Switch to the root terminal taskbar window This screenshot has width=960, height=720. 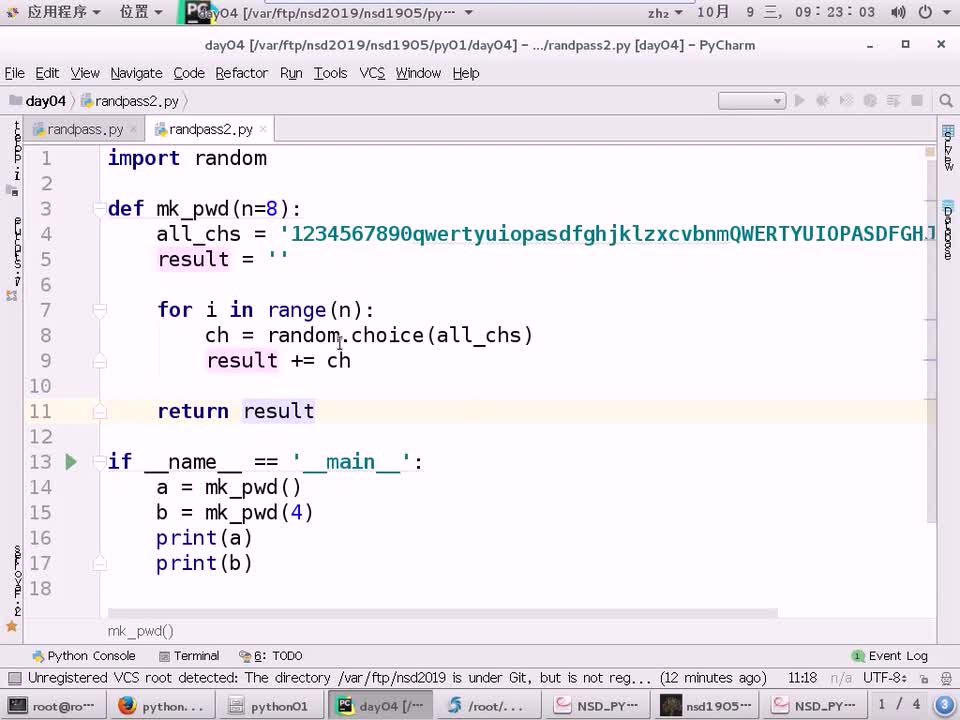tap(53, 706)
